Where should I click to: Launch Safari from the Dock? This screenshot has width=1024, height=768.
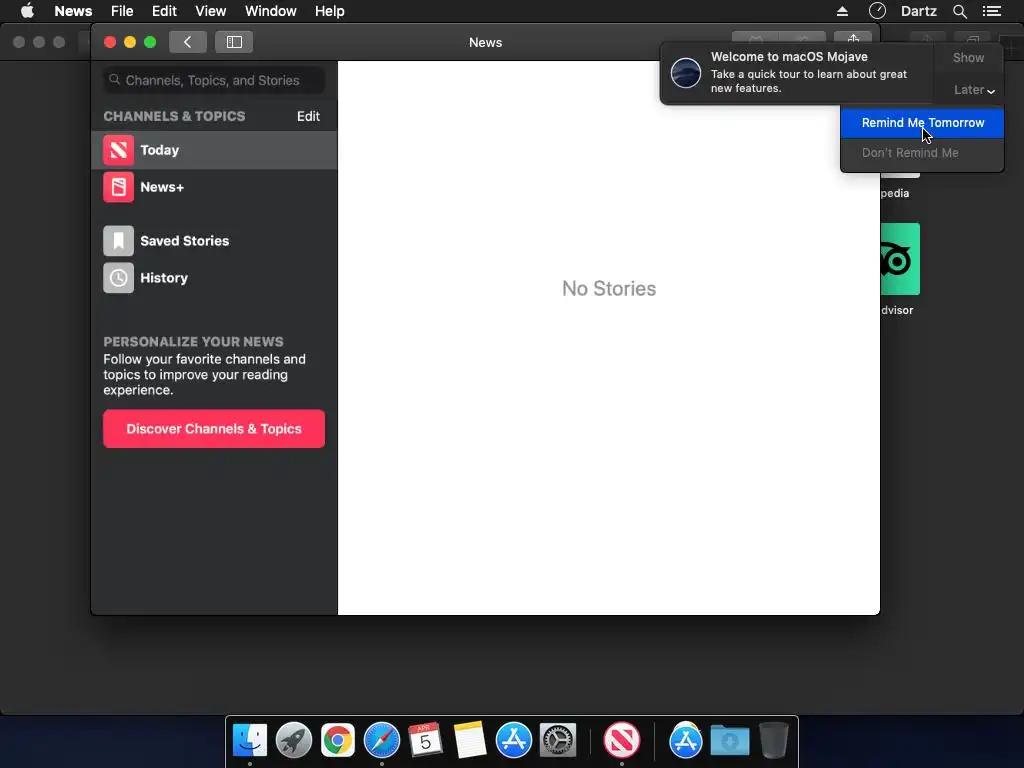point(381,740)
